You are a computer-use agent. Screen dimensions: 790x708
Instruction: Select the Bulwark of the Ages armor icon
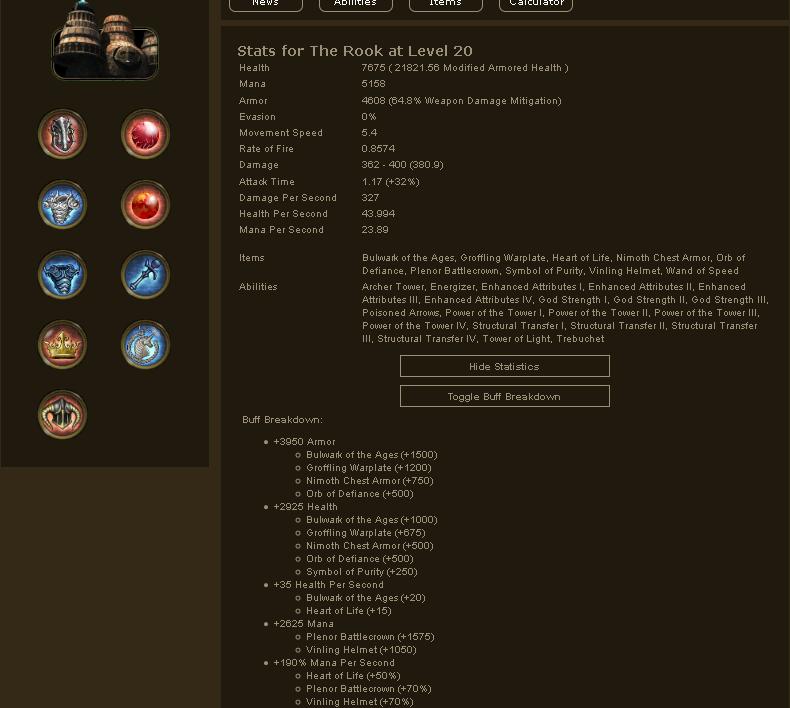click(x=62, y=135)
